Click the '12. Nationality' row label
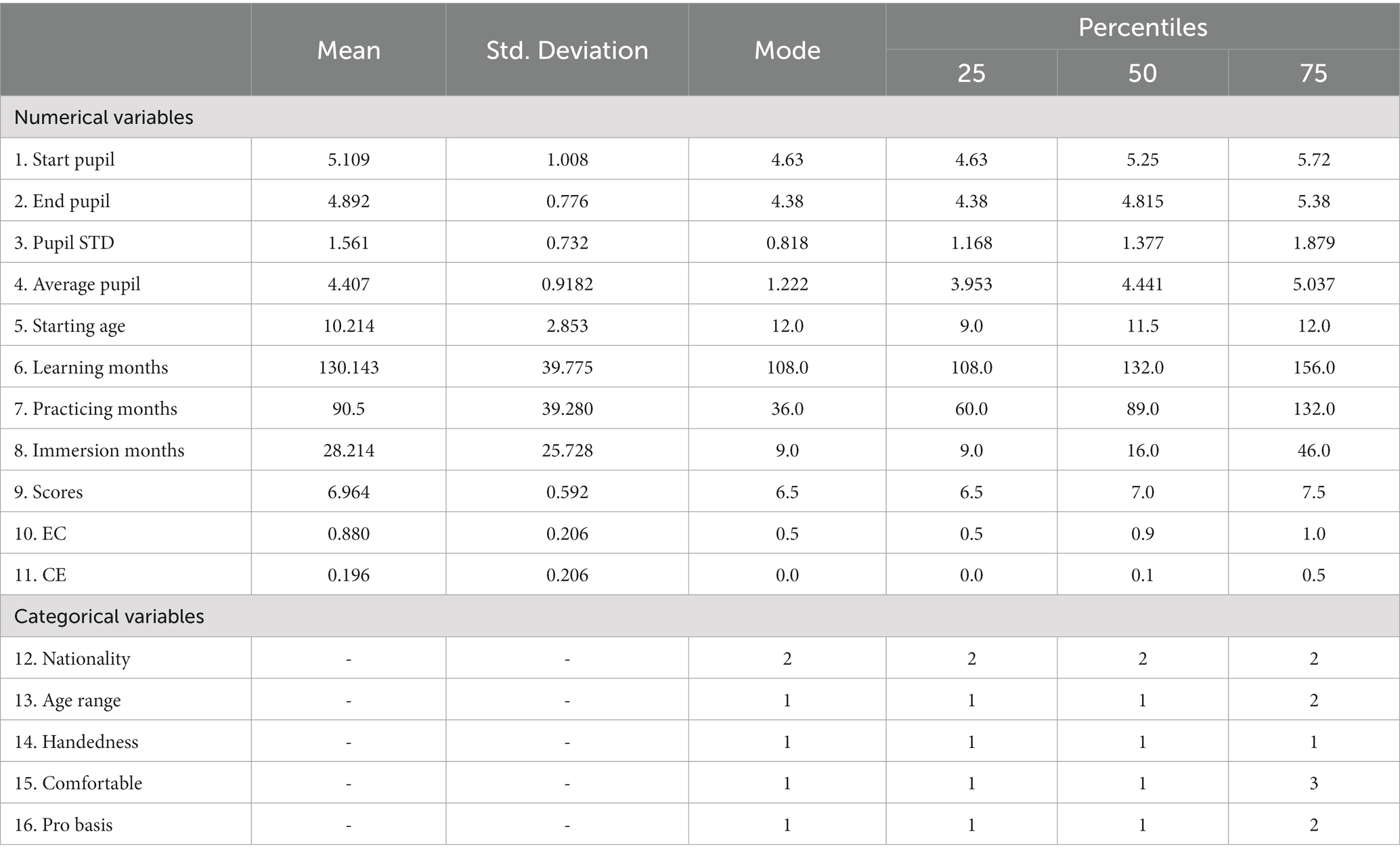1400x857 pixels. tap(72, 659)
